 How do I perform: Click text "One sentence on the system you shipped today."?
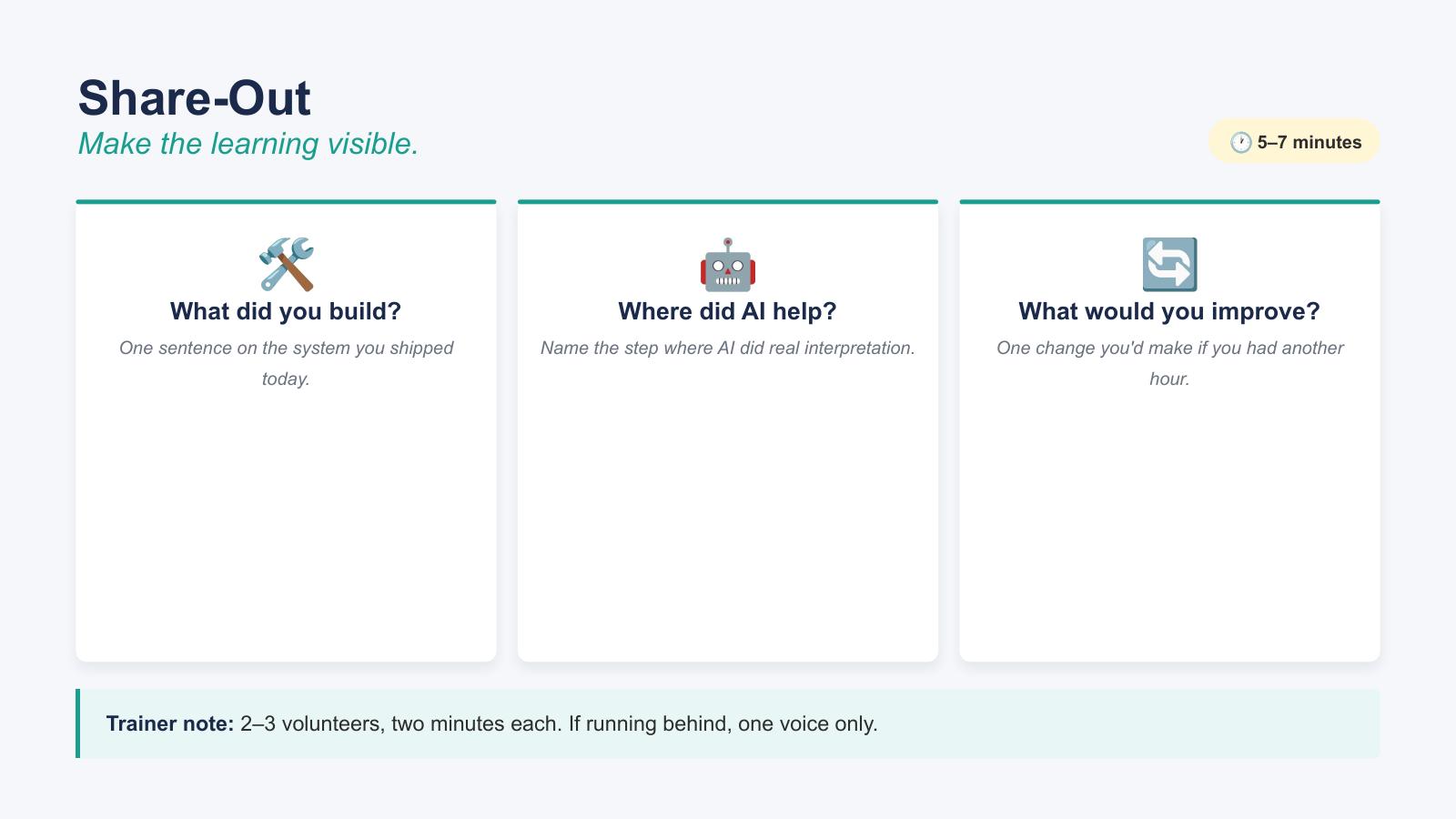(x=286, y=363)
